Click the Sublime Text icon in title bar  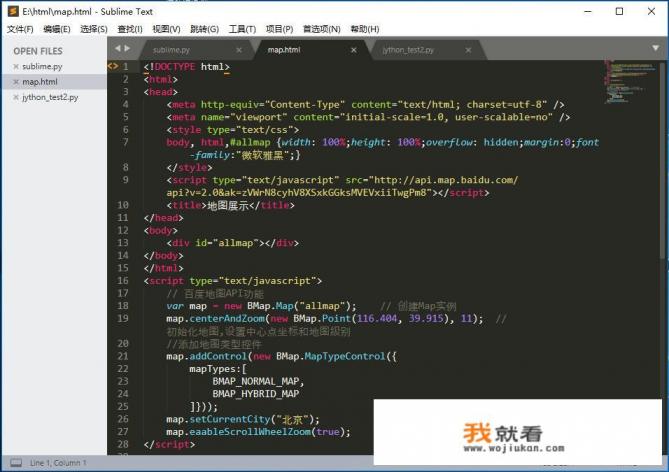(x=10, y=10)
